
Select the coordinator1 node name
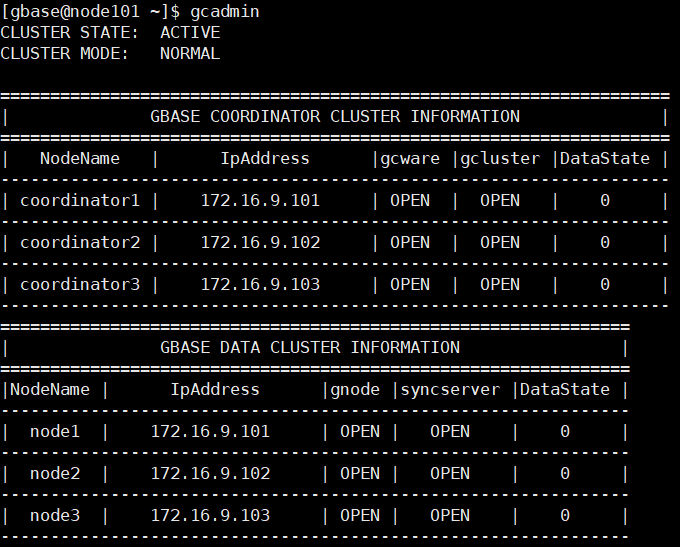pos(80,200)
